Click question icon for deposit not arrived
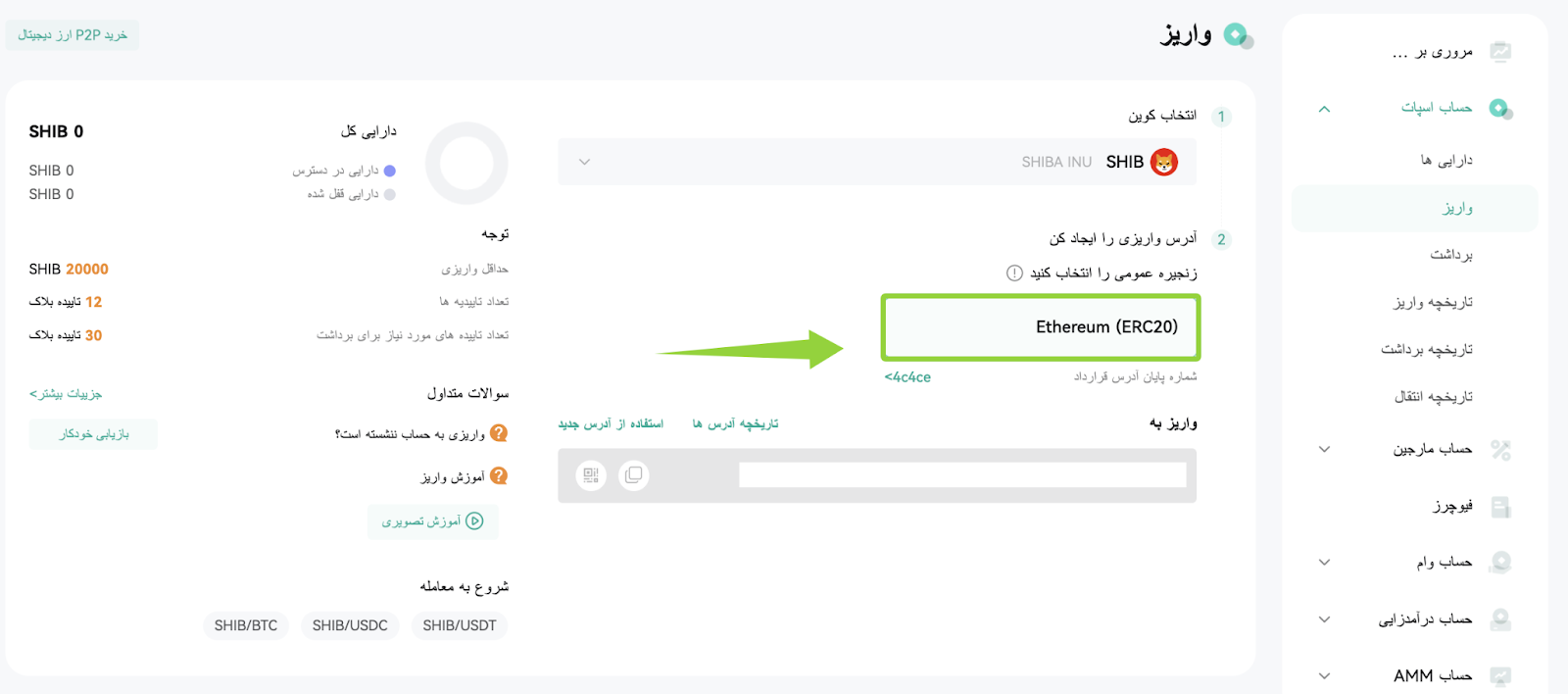This screenshot has height=694, width=1568. click(499, 432)
